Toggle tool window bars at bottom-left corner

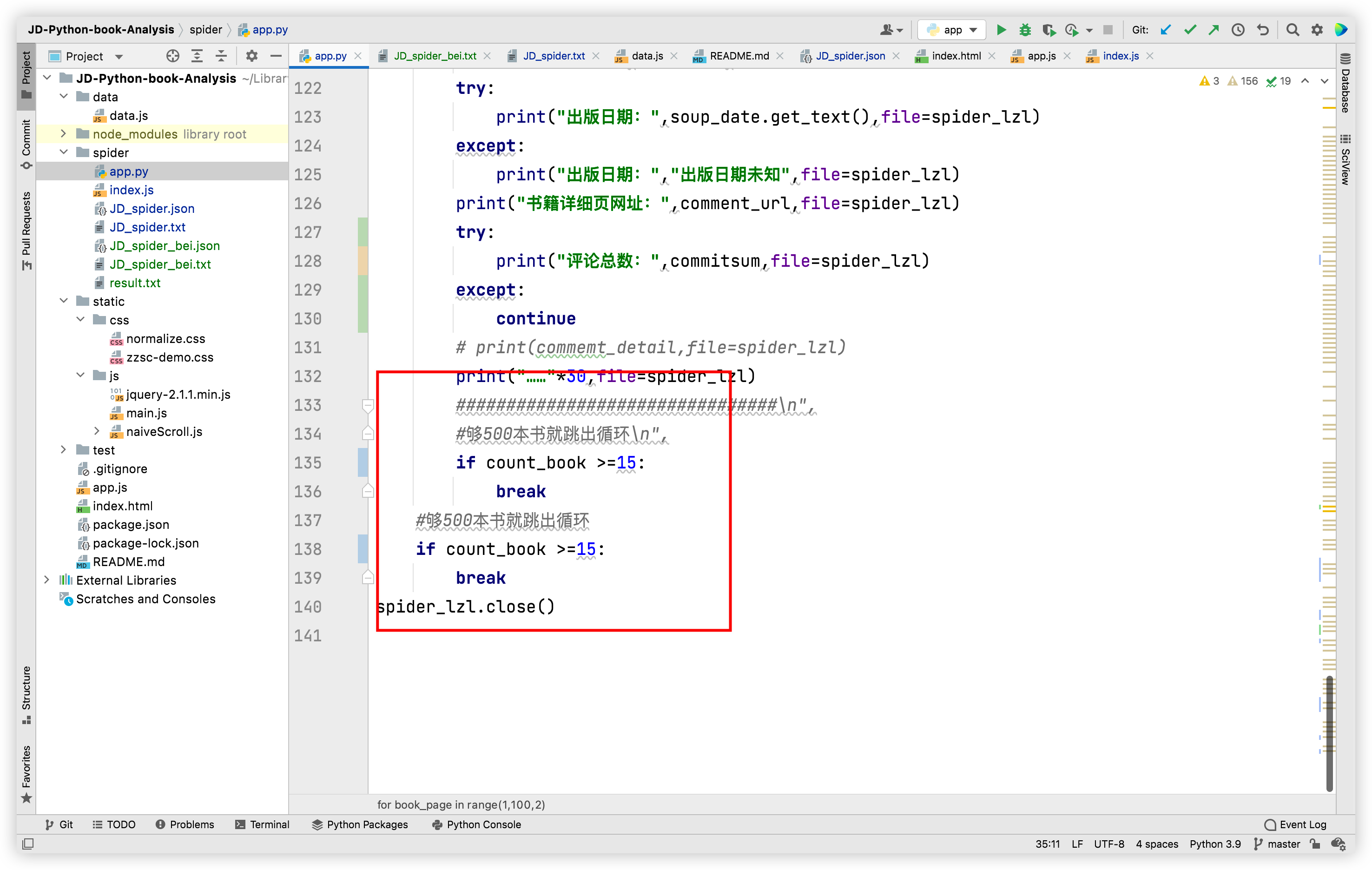click(x=27, y=844)
